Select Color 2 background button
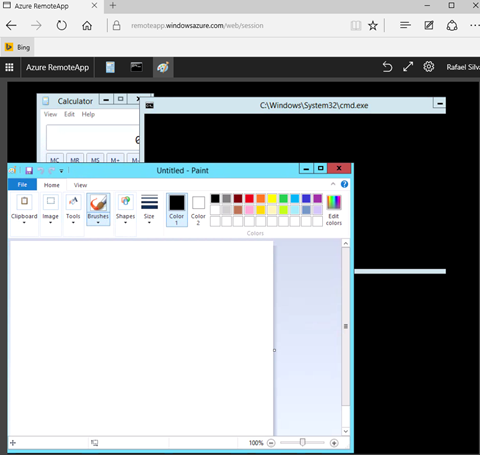The image size is (480, 455). coord(198,210)
